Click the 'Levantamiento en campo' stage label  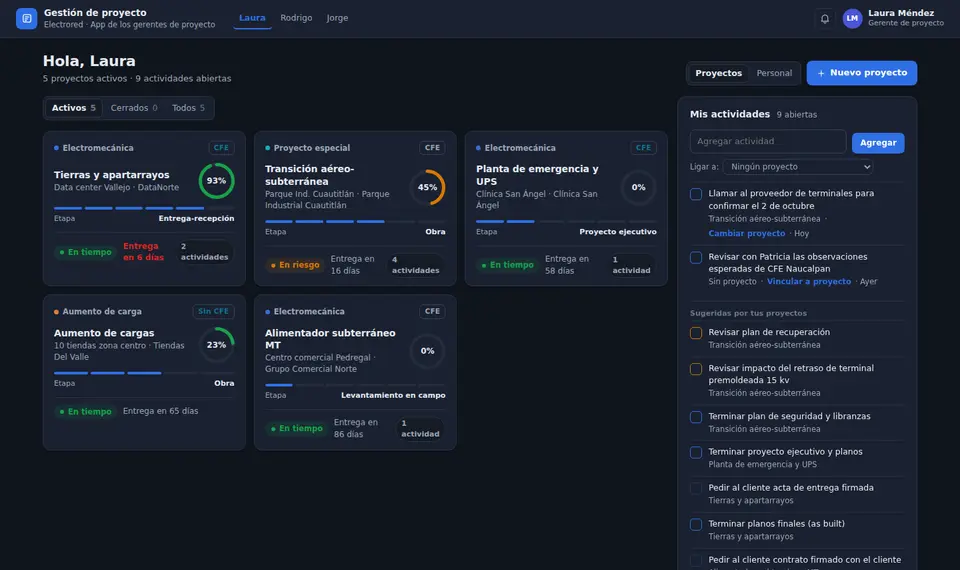(393, 396)
